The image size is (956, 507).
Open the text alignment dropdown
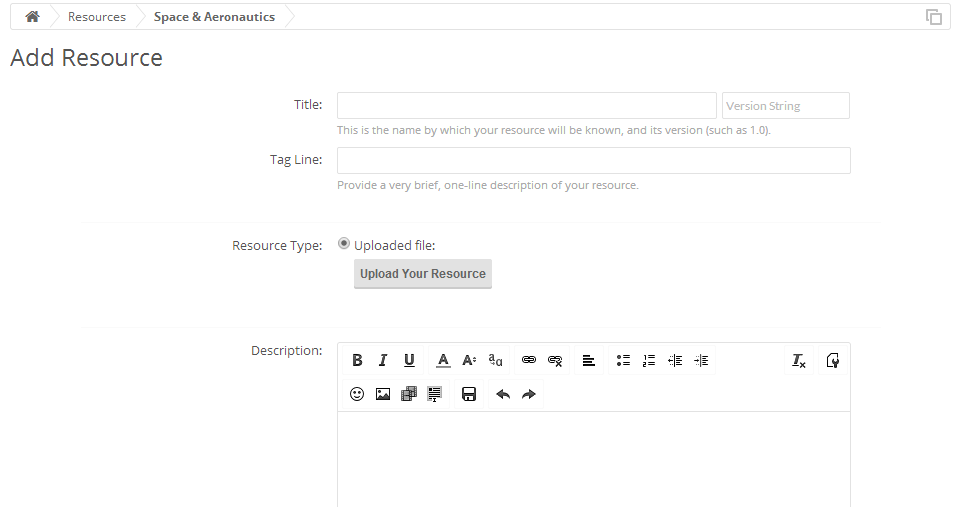(588, 360)
